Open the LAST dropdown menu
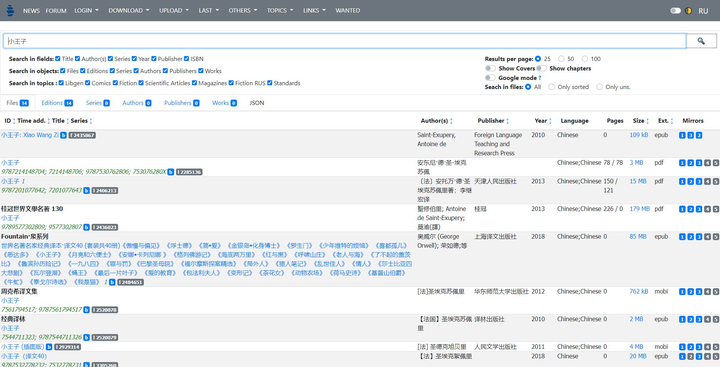 pyautogui.click(x=209, y=11)
